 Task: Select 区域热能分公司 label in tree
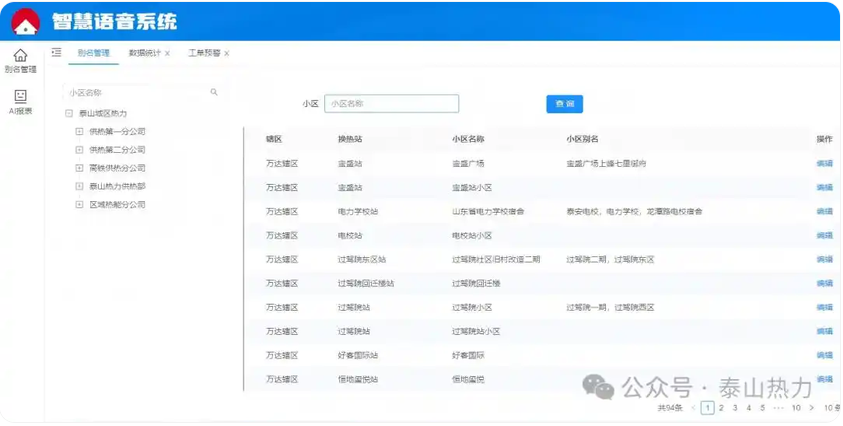[x=117, y=205]
